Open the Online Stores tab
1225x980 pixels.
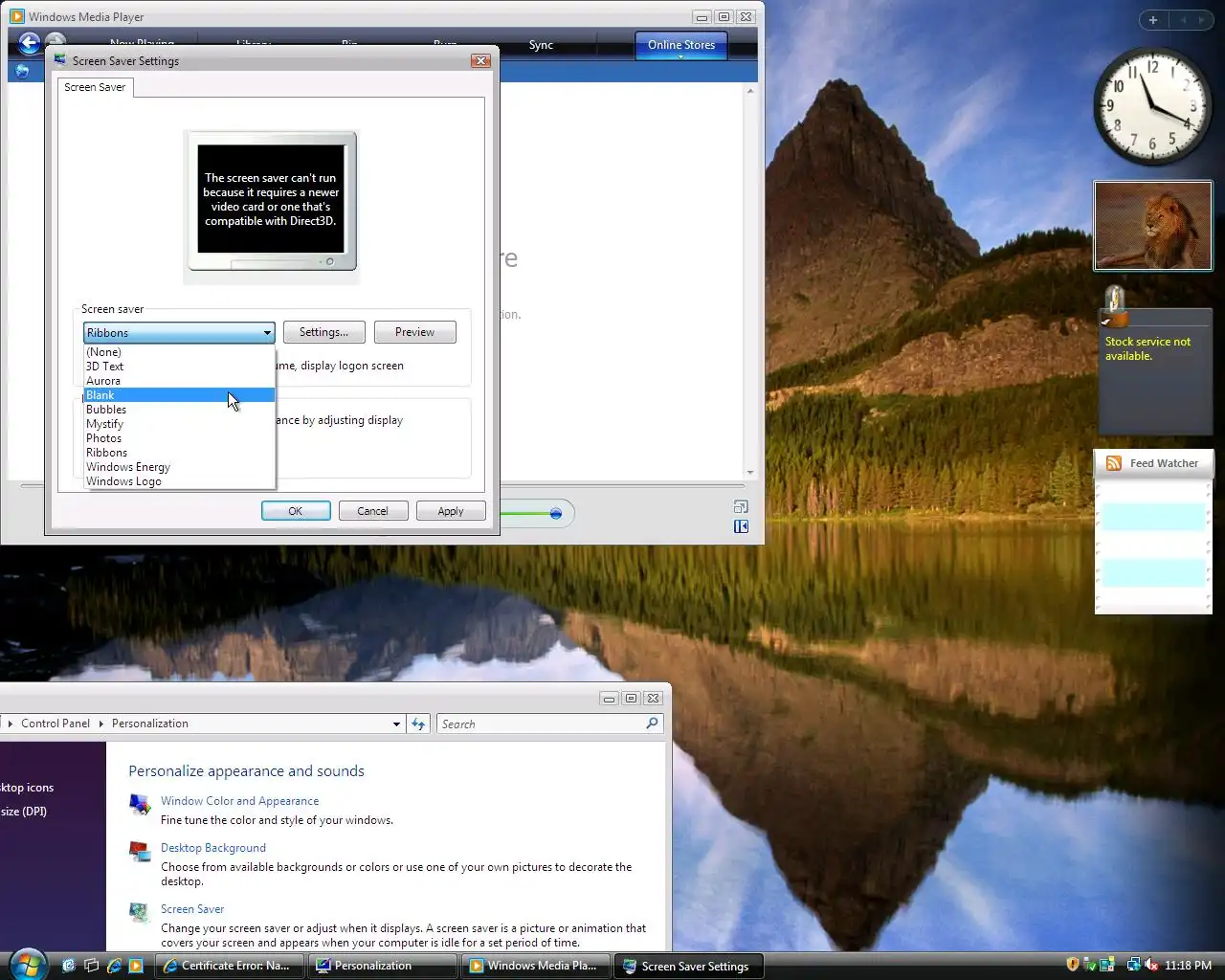click(x=681, y=44)
